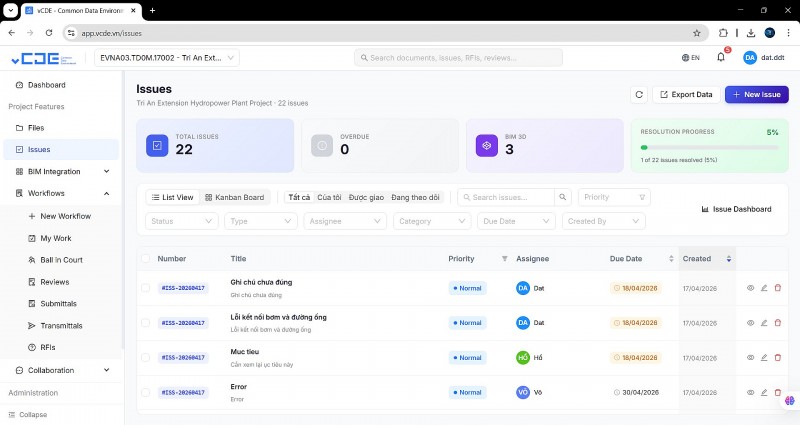Image resolution: width=800 pixels, height=425 pixels.
Task: Click the New Issue button
Action: pos(756,94)
